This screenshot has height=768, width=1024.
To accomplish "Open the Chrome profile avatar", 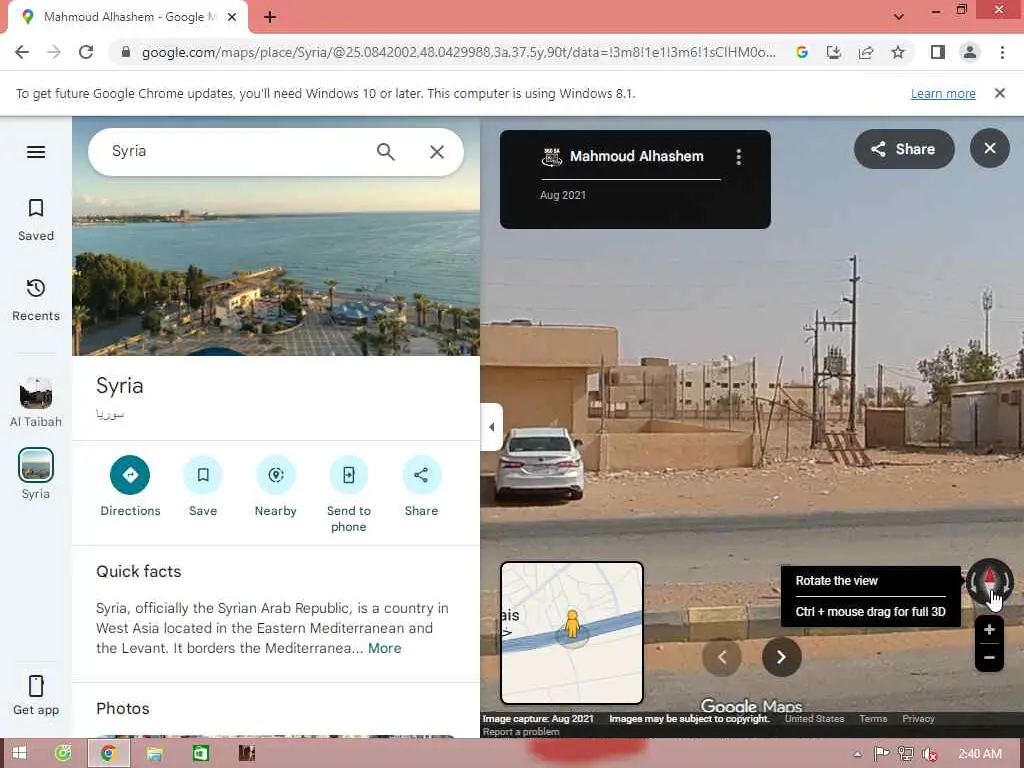I will [x=970, y=52].
